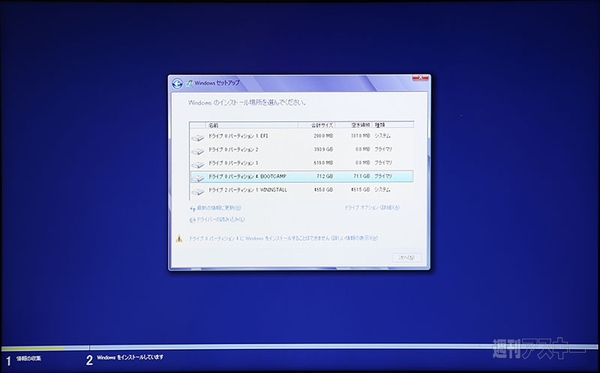Select the drive icon of Drive 0 Partition 2
The width and height of the screenshot is (600, 373).
pos(198,151)
